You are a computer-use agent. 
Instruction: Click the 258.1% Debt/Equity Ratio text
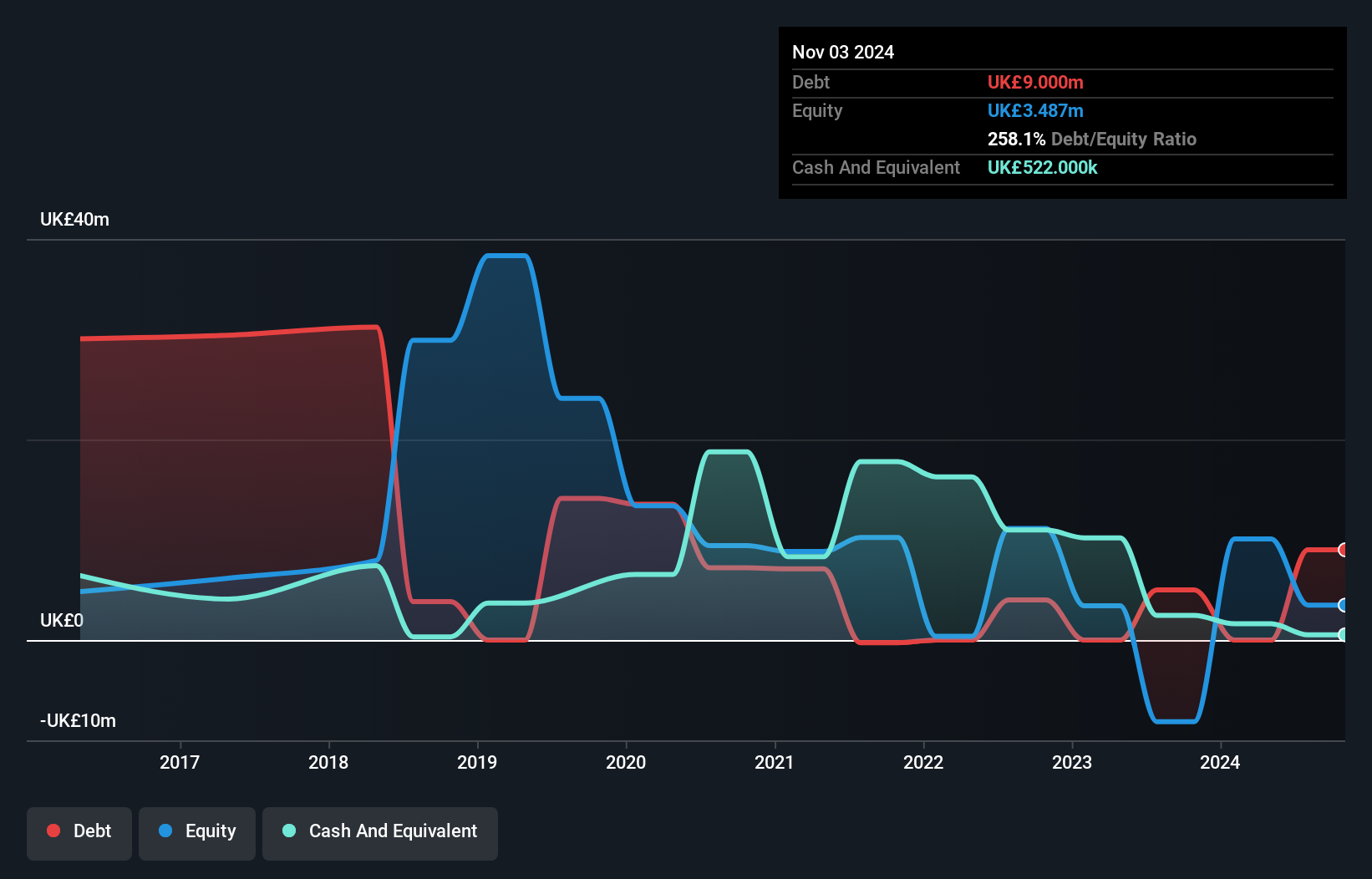coord(1092,139)
